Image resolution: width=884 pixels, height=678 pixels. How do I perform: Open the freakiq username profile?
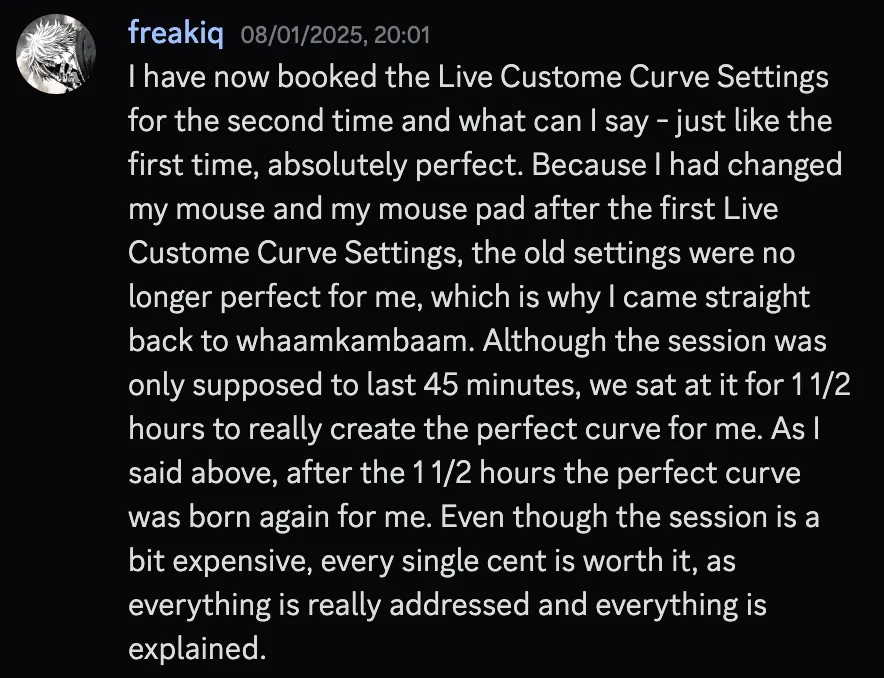[x=176, y=33]
